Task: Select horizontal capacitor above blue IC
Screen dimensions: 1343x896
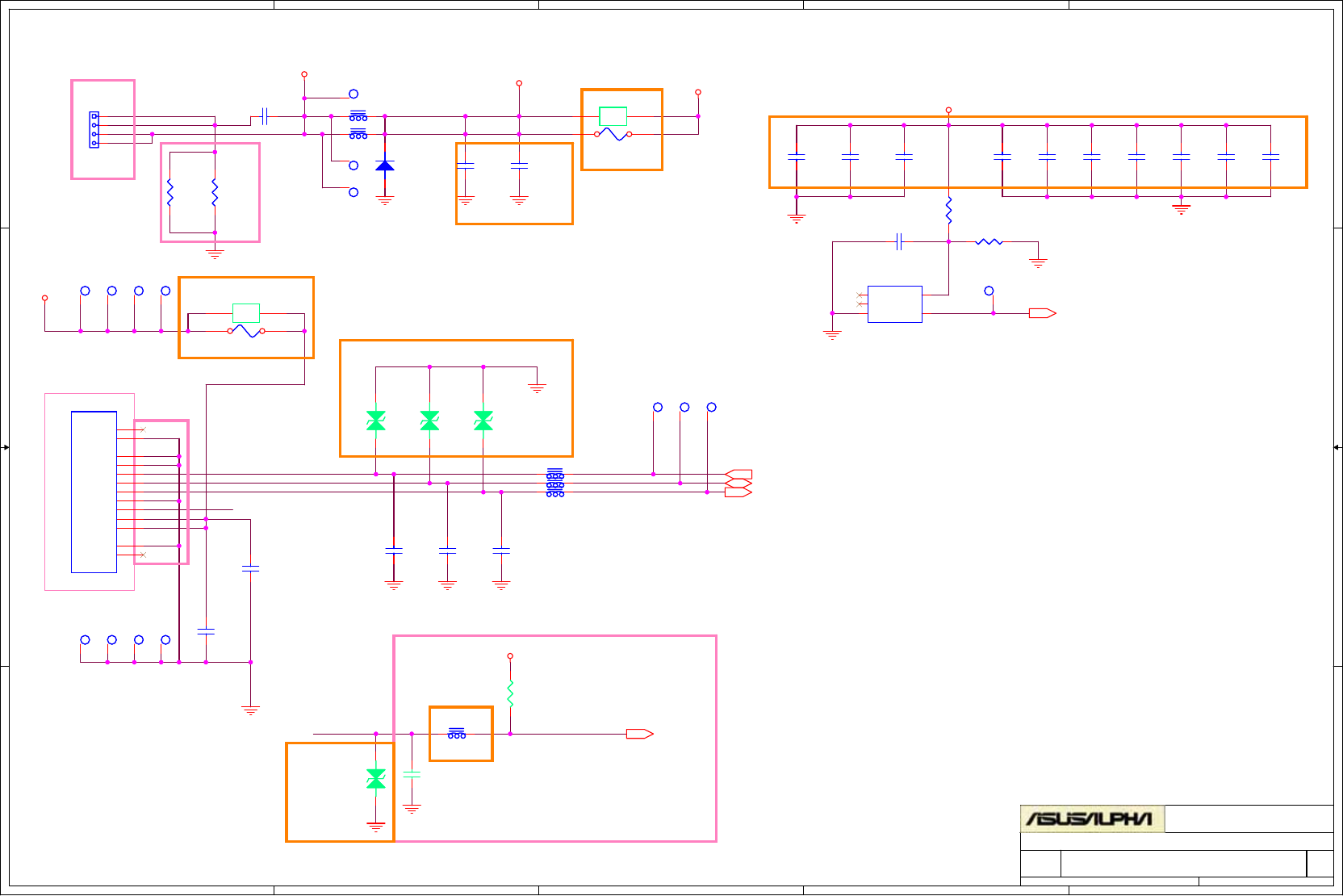Action: [899, 241]
